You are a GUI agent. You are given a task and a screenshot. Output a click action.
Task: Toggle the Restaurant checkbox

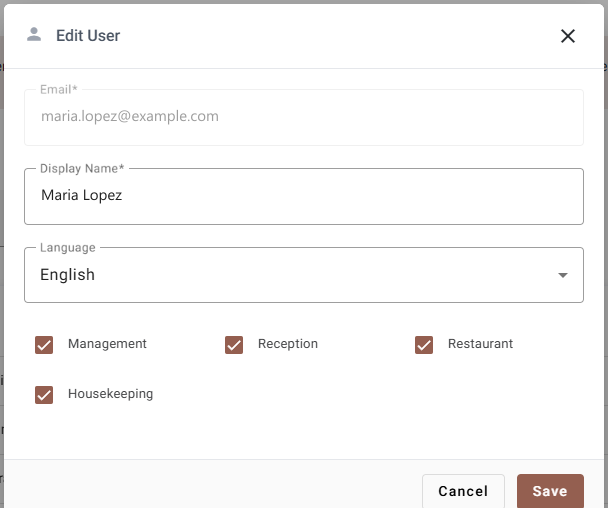tap(424, 345)
